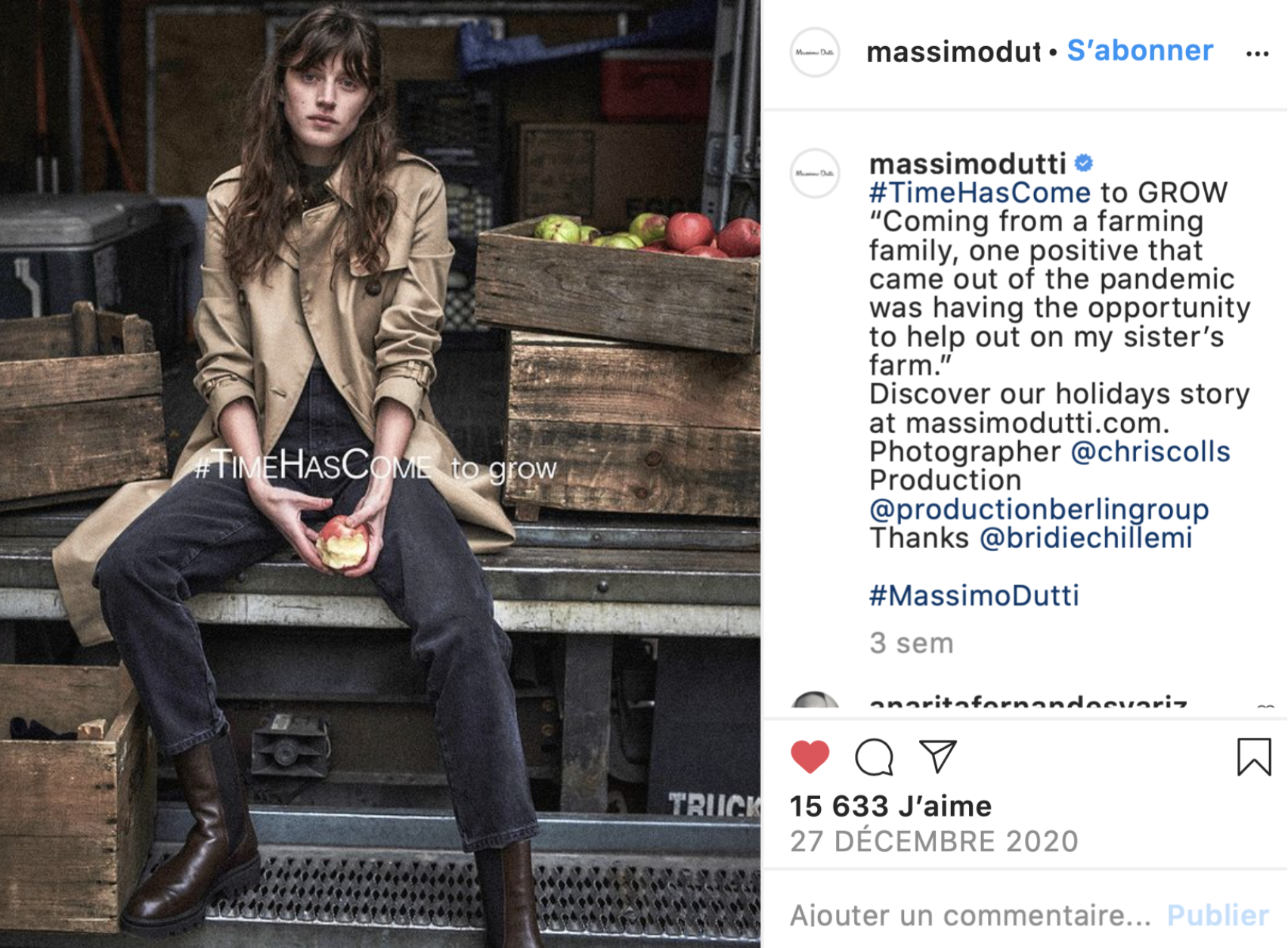Click the blue verified badge
The height and width of the screenshot is (948, 1288).
[1084, 163]
